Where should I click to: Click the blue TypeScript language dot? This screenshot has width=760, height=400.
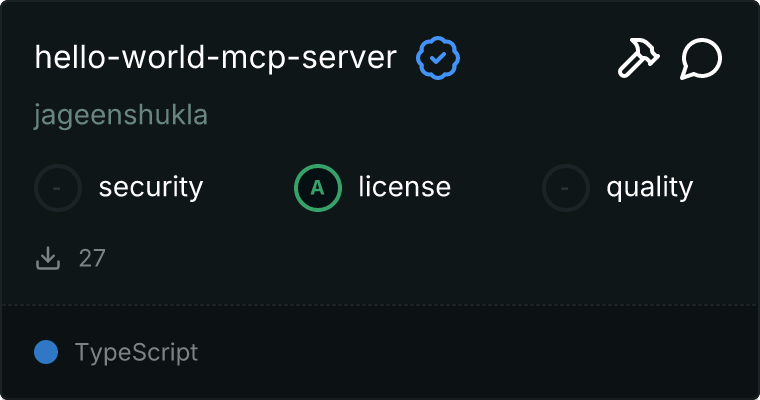pyautogui.click(x=46, y=352)
